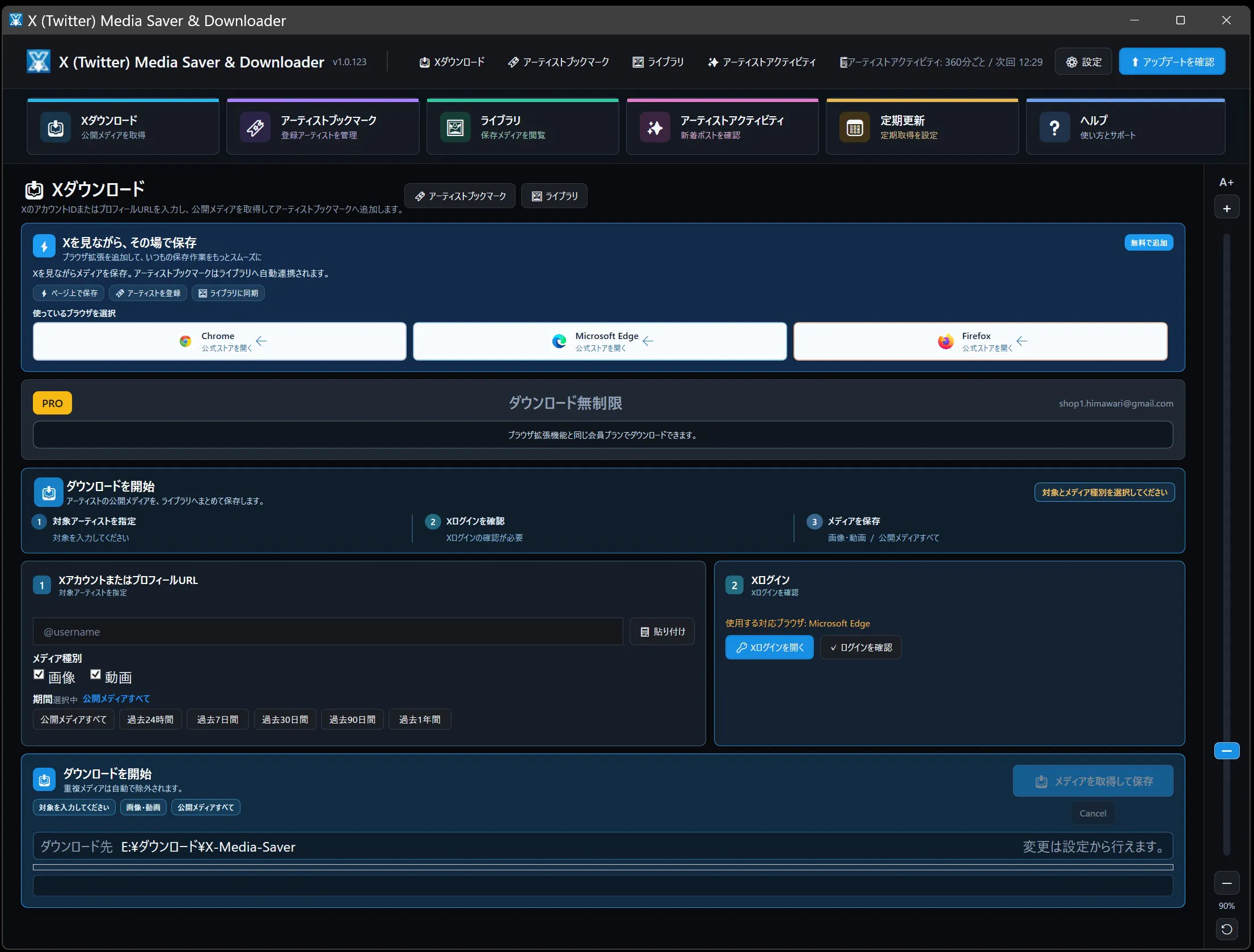The width and height of the screenshot is (1254, 952).
Task: Click the Cancel button
Action: (x=1093, y=813)
